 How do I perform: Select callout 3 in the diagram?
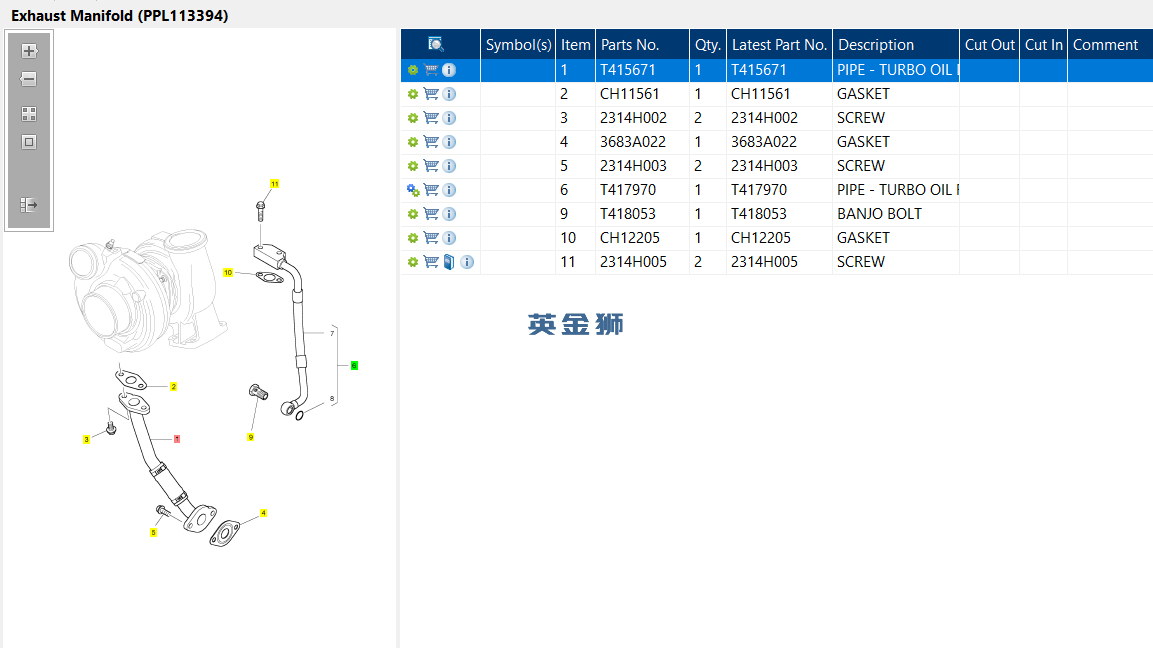click(x=86, y=439)
